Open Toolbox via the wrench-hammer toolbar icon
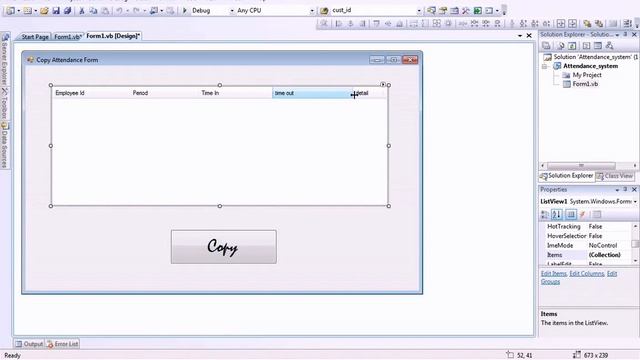640x360 pixels. click(x=466, y=11)
